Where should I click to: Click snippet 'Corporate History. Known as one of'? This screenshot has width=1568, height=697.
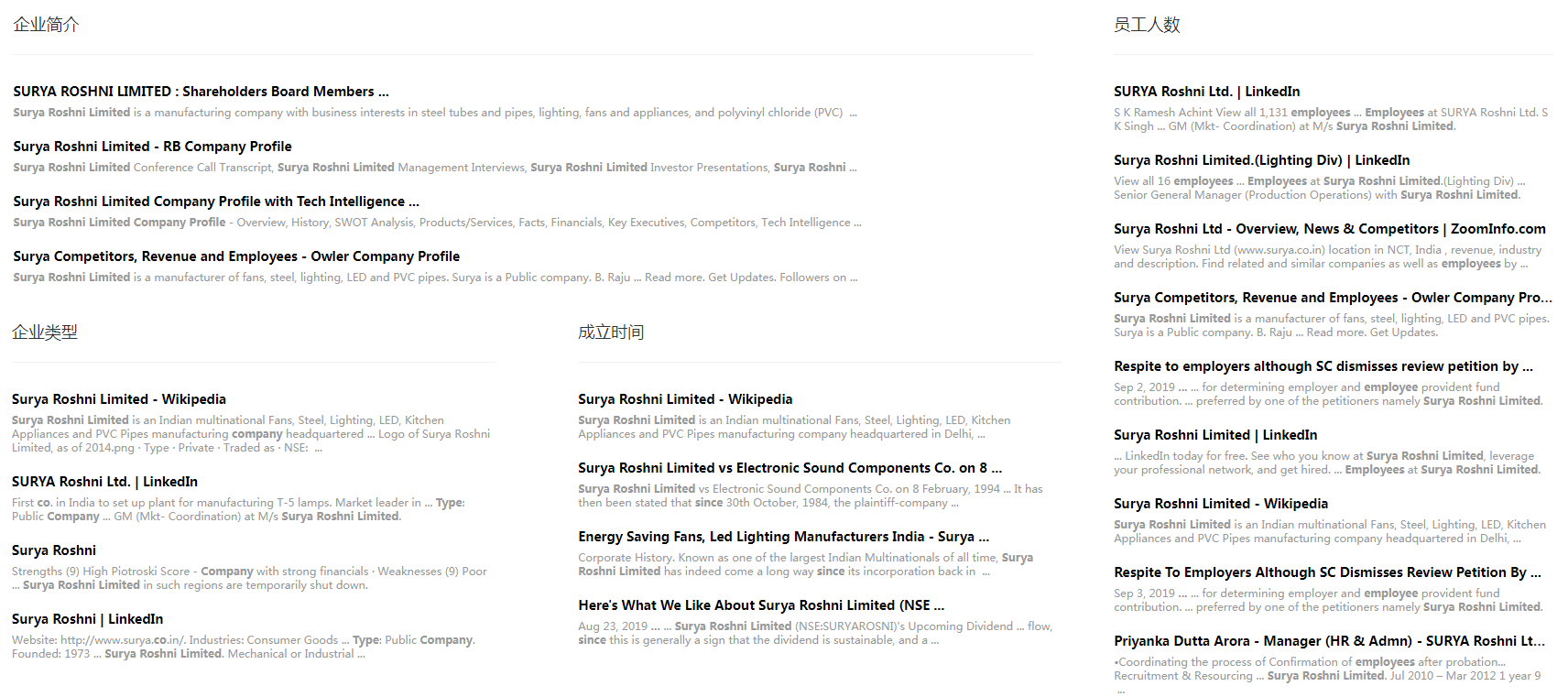[805, 564]
